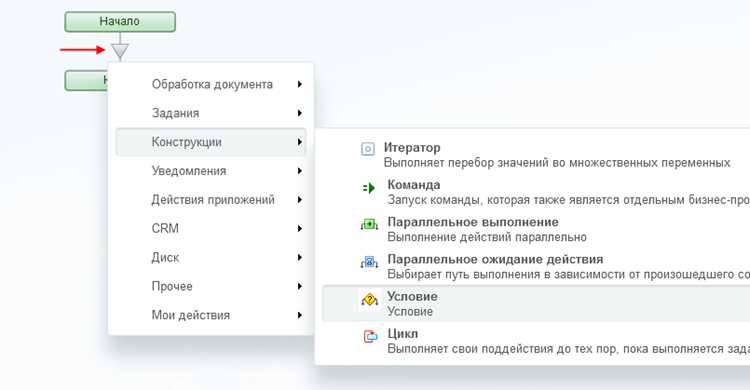Choose Параллельное выполнение title
The image size is (750, 390).
473,222
